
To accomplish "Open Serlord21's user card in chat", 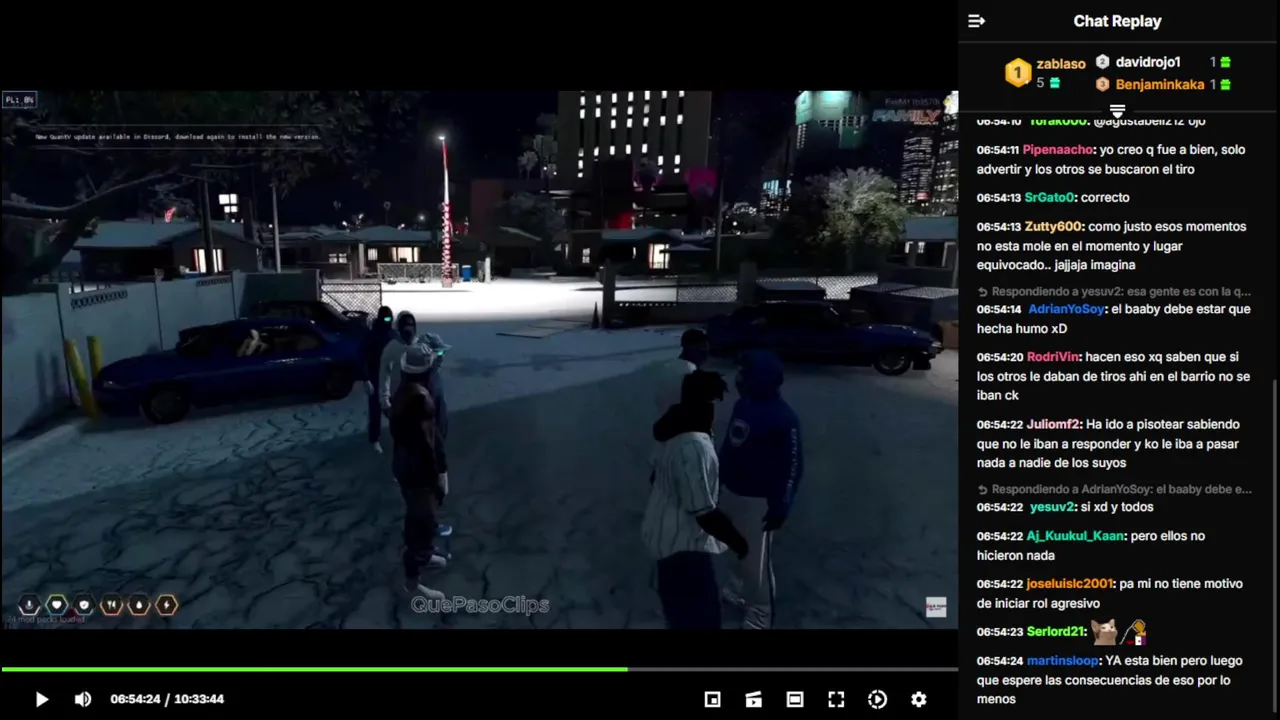I will [x=1056, y=632].
